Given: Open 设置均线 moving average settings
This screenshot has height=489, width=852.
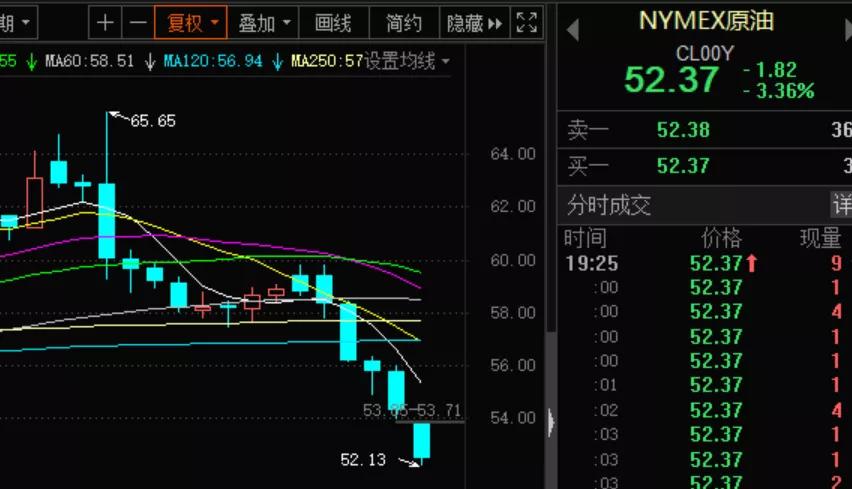Looking at the screenshot, I should [406, 61].
